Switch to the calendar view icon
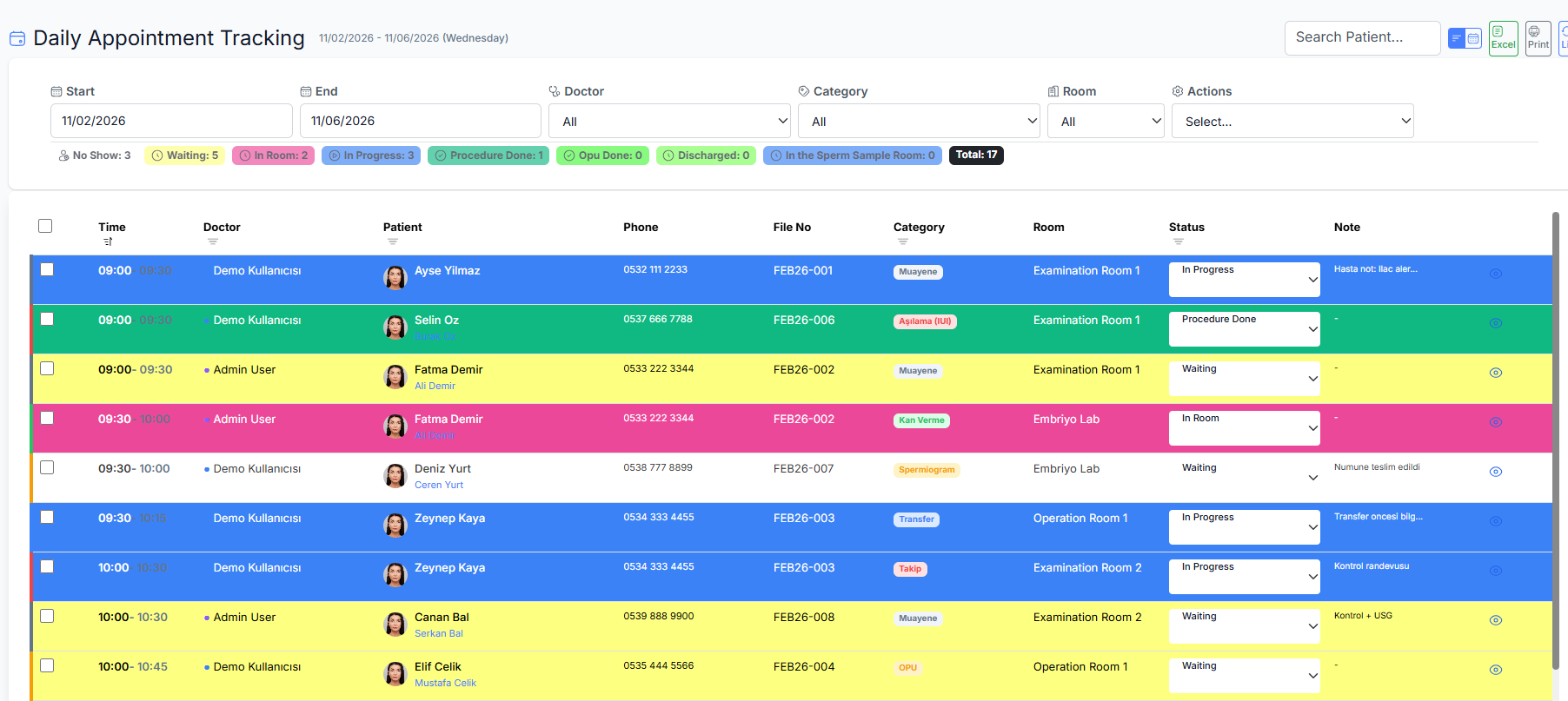Viewport: 1568px width, 701px height. (x=1473, y=38)
